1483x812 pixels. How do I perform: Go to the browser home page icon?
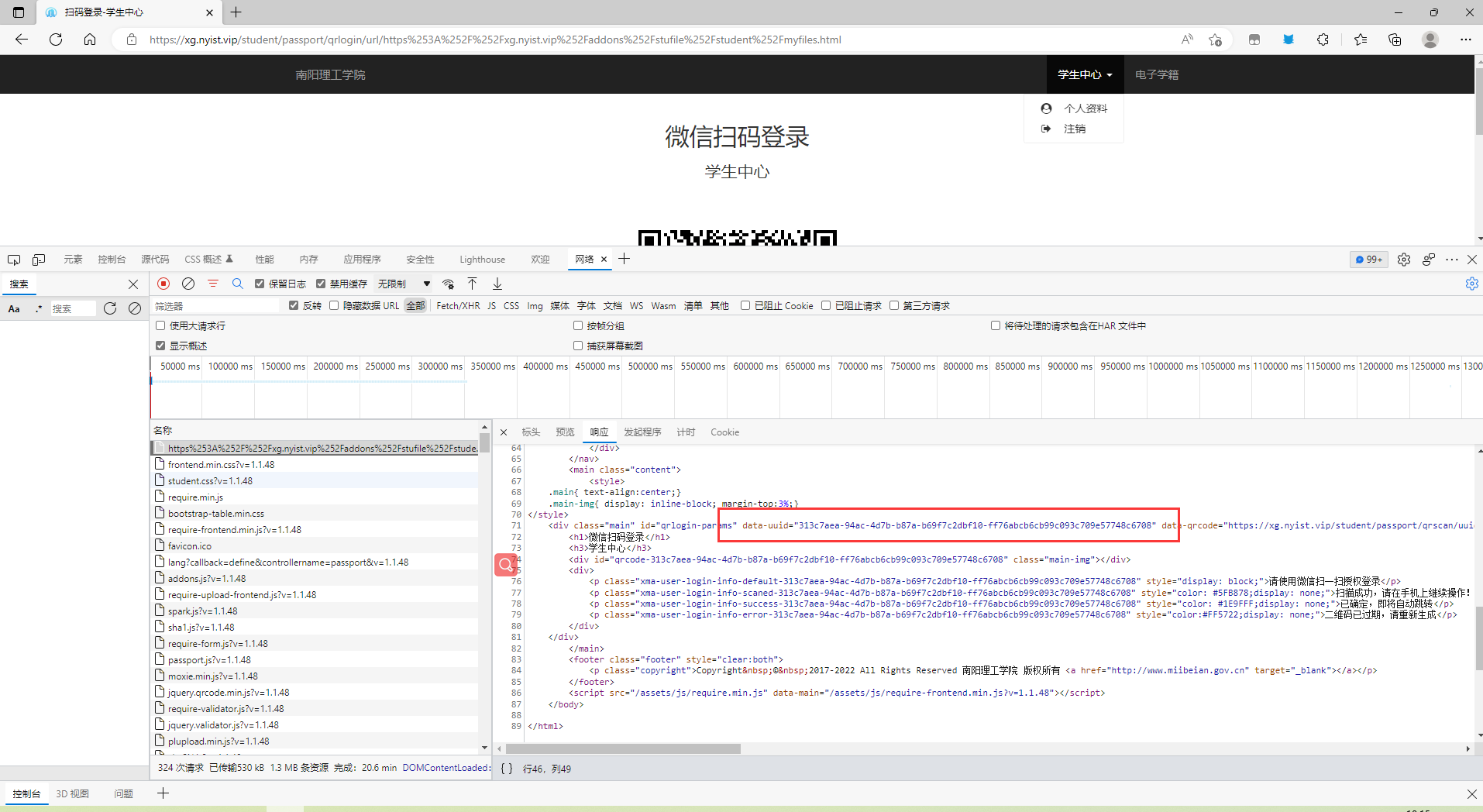coord(90,40)
